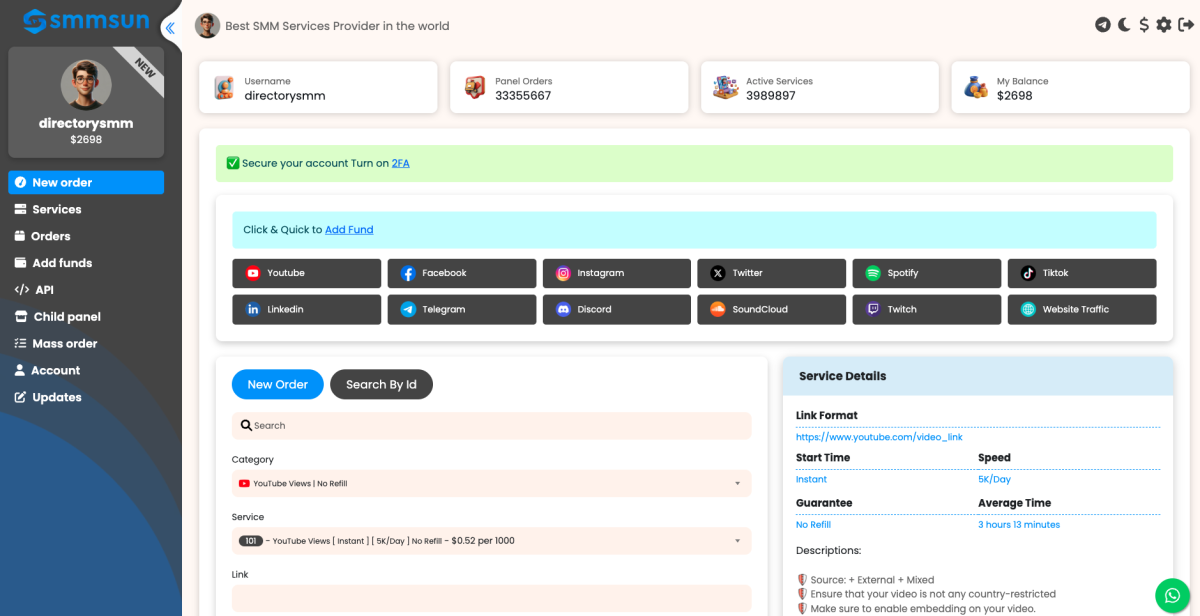Click the Add Fund link
This screenshot has height=616, width=1200.
[349, 230]
